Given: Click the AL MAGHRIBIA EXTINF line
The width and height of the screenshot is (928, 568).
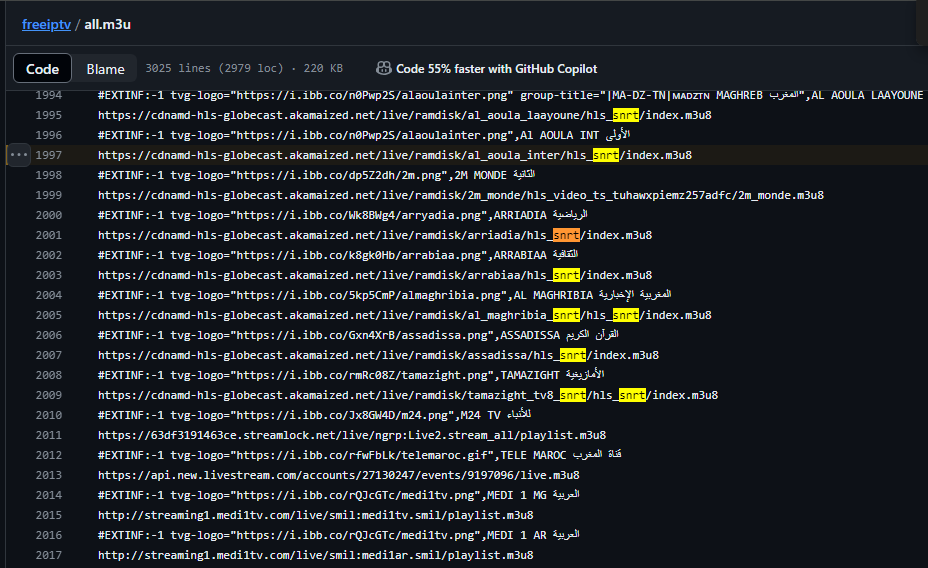Looking at the screenshot, I should click(x=385, y=295).
